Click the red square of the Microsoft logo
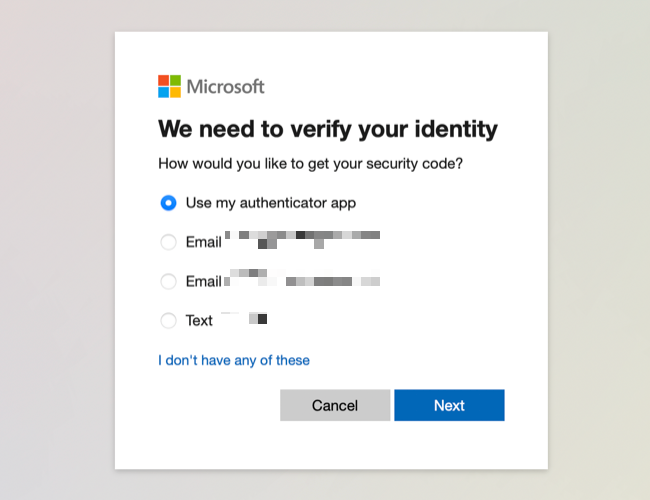 [x=163, y=80]
